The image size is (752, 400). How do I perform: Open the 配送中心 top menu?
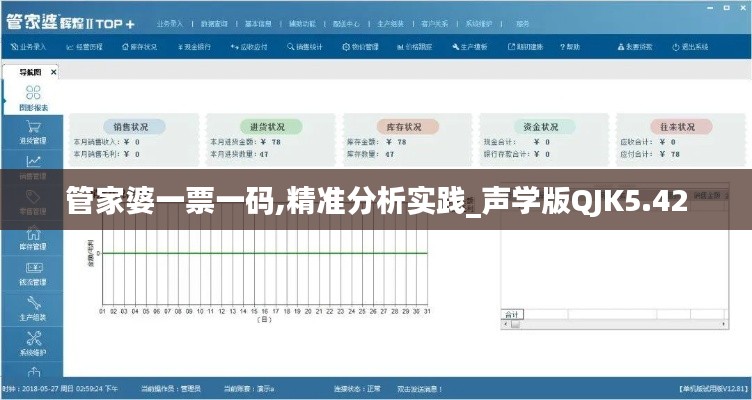[346, 24]
